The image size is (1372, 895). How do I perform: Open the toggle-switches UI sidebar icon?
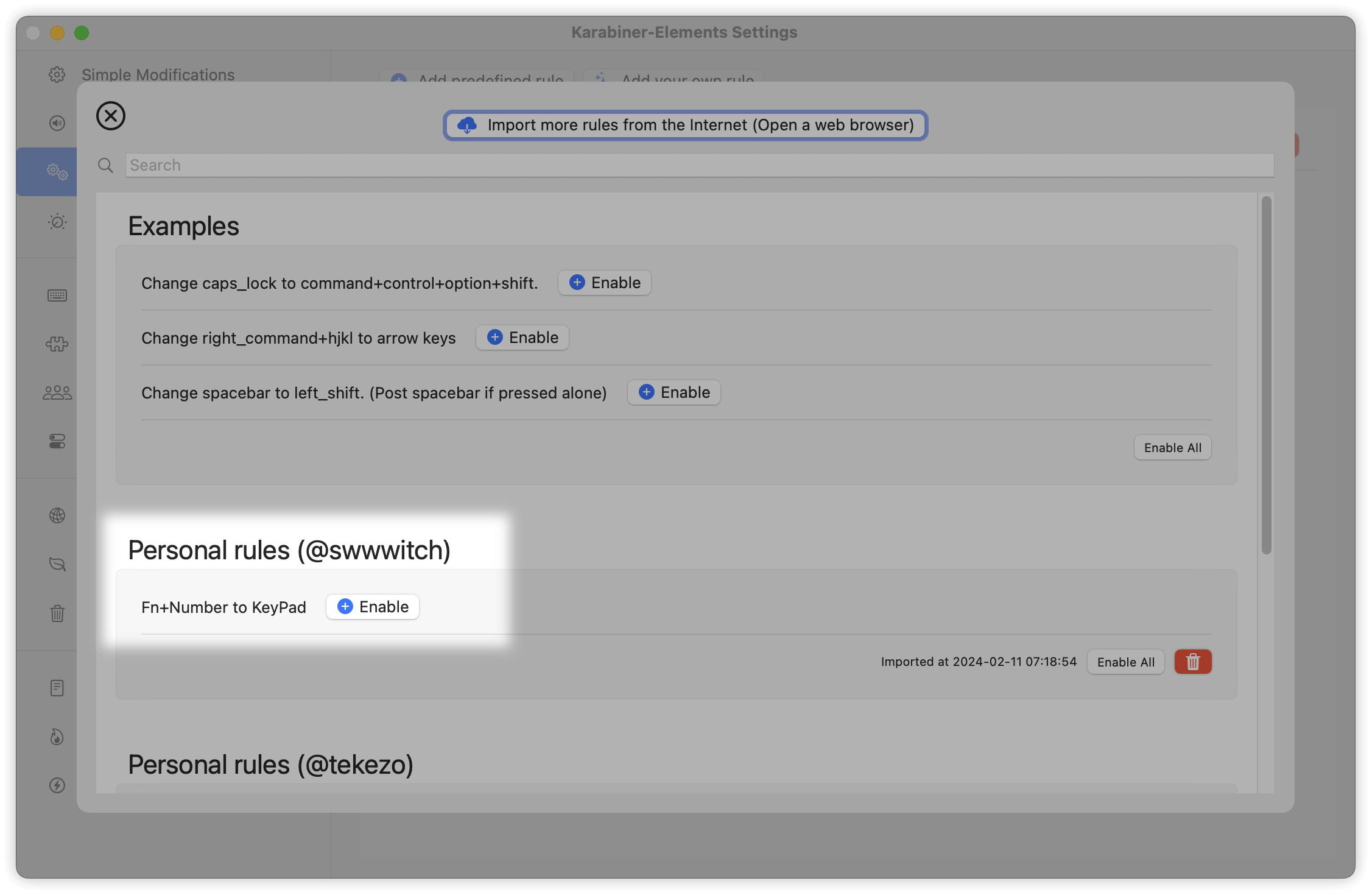coord(57,441)
